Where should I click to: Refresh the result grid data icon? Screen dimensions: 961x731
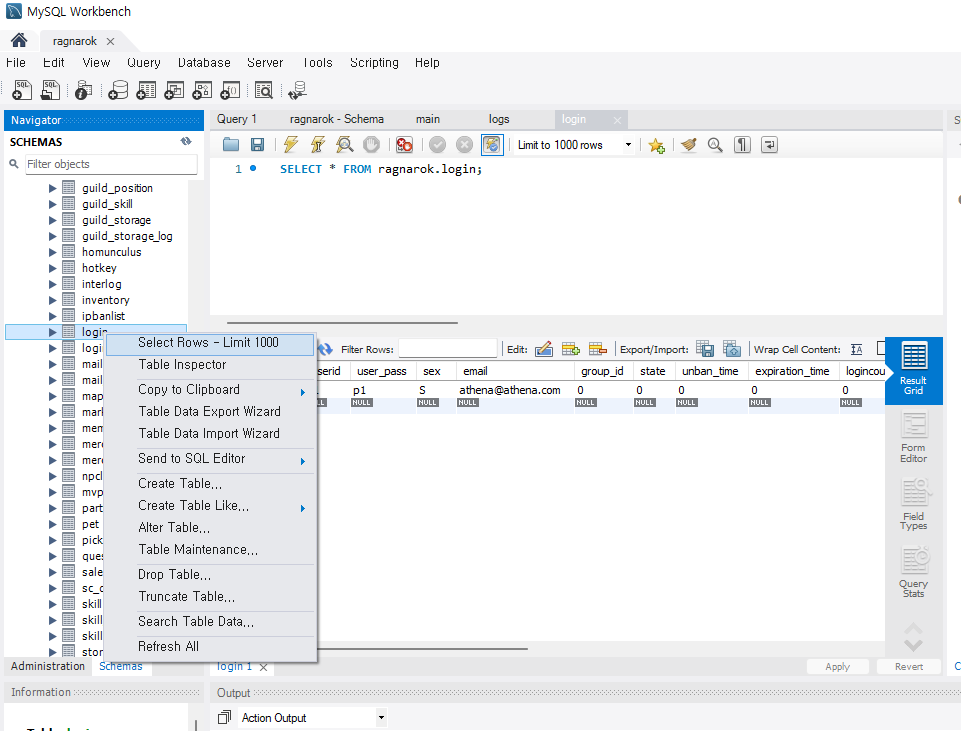click(325, 349)
